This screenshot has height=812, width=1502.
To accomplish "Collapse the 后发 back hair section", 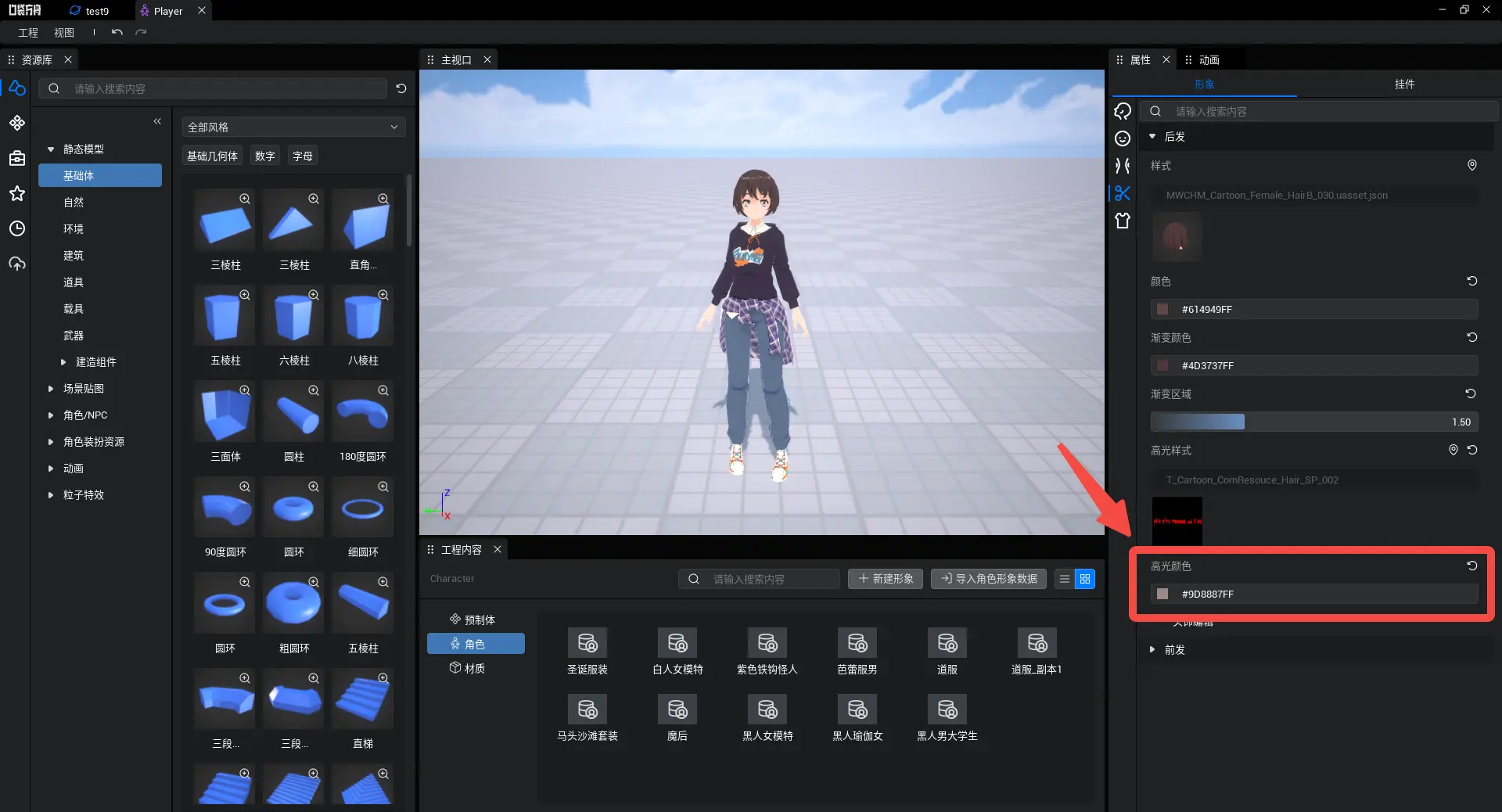I will pyautogui.click(x=1152, y=136).
